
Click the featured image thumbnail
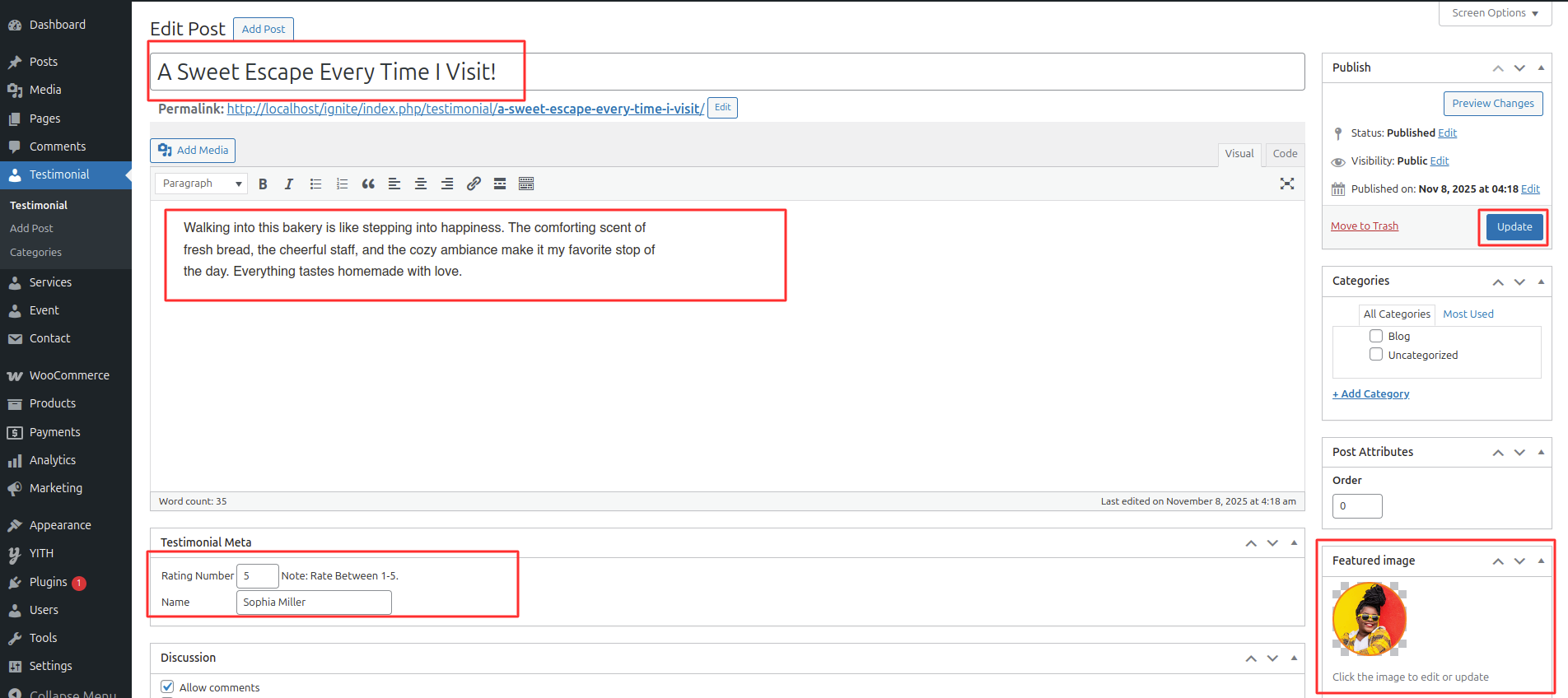coord(1370,619)
